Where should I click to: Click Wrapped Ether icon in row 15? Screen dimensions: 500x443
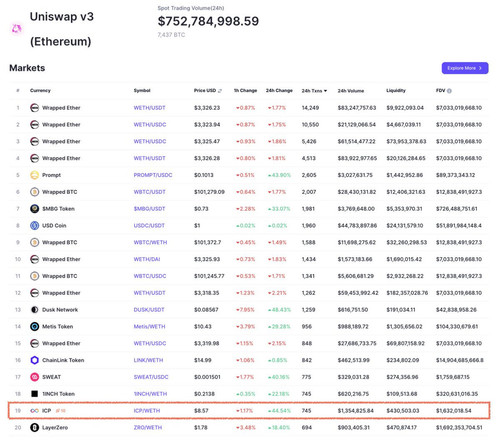pyautogui.click(x=34, y=343)
